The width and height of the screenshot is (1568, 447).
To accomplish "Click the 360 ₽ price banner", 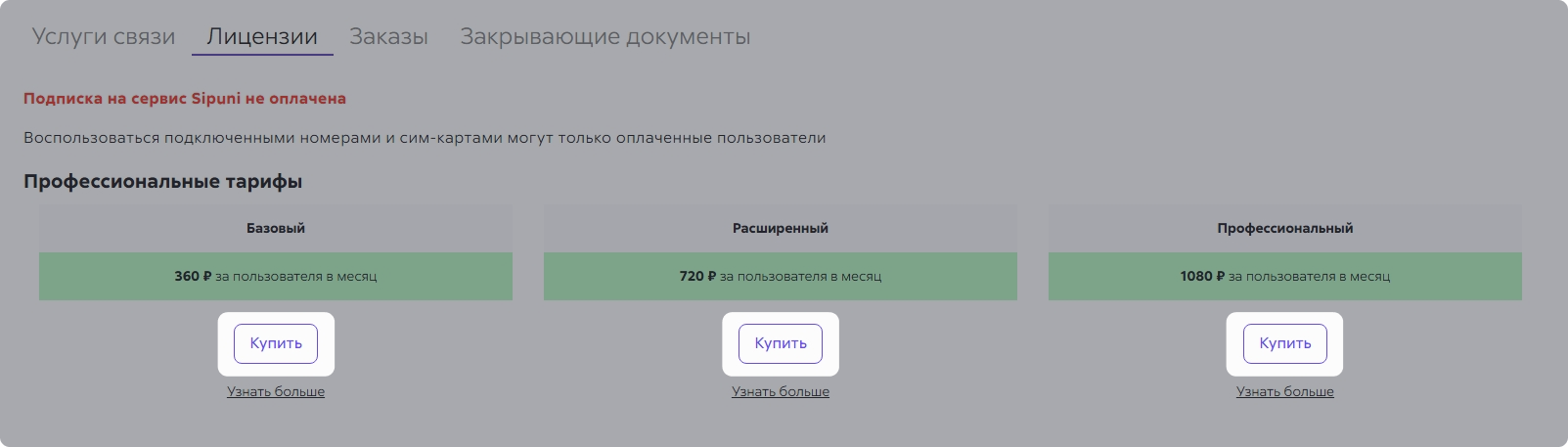I will click(276, 277).
